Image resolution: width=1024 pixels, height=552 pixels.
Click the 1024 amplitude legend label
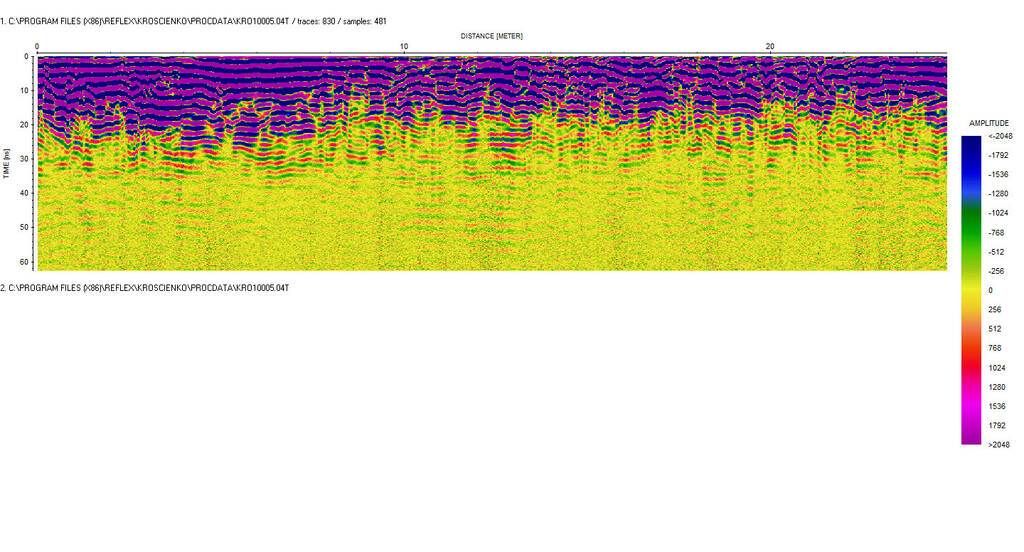[995, 368]
